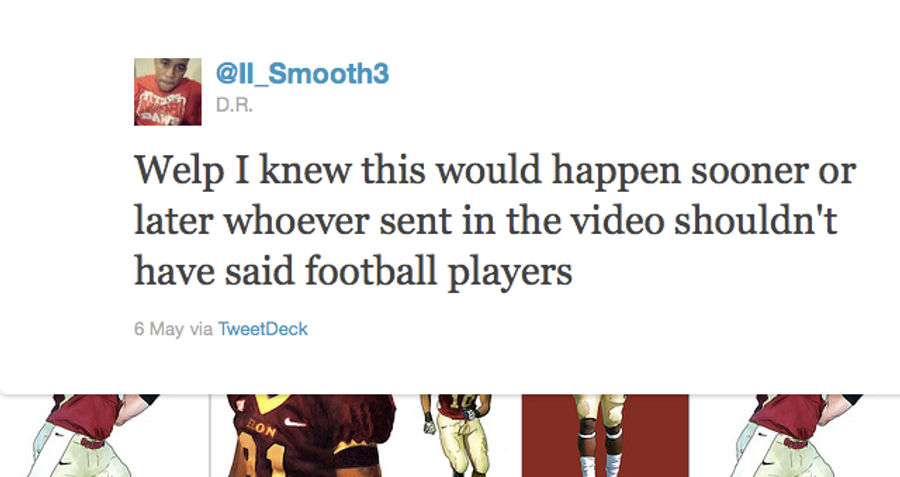Click the via label beside TweetDeck
This screenshot has height=477, width=900.
pyautogui.click(x=201, y=329)
